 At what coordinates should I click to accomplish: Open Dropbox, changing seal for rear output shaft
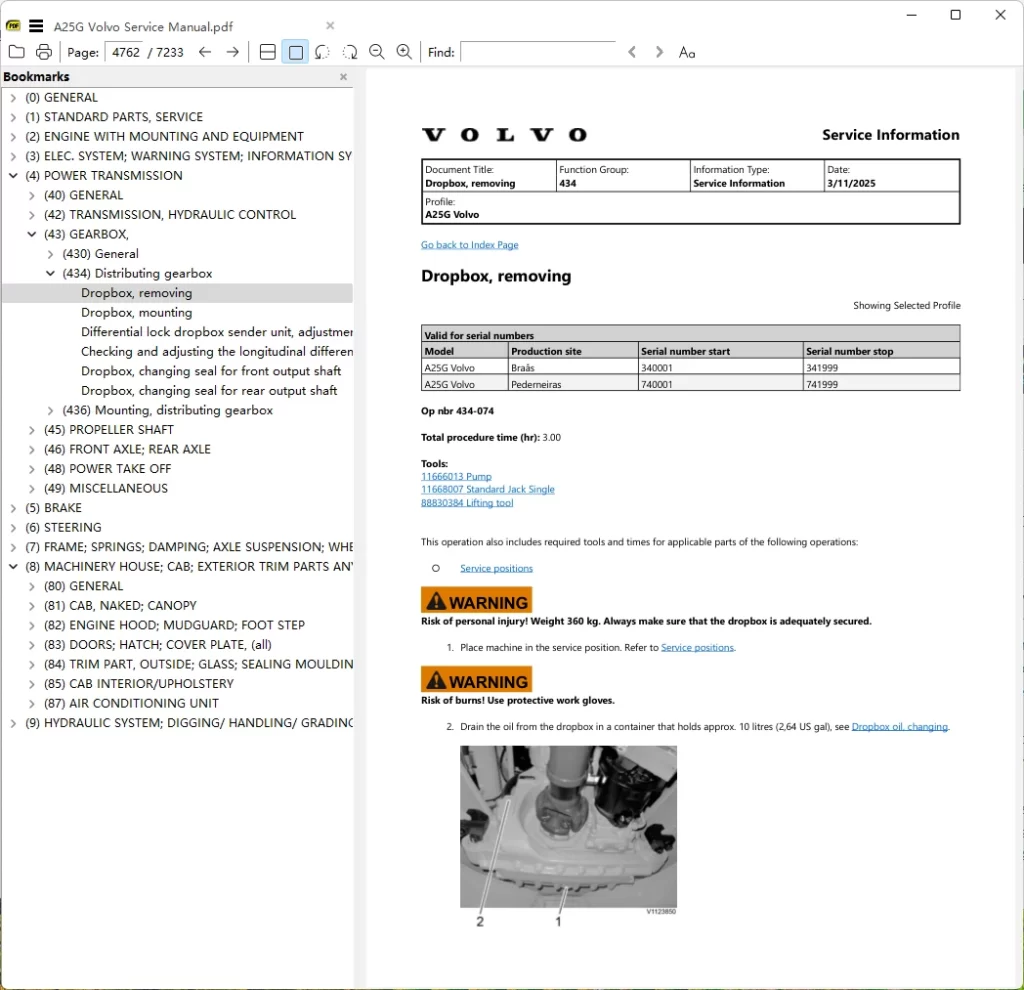209,391
